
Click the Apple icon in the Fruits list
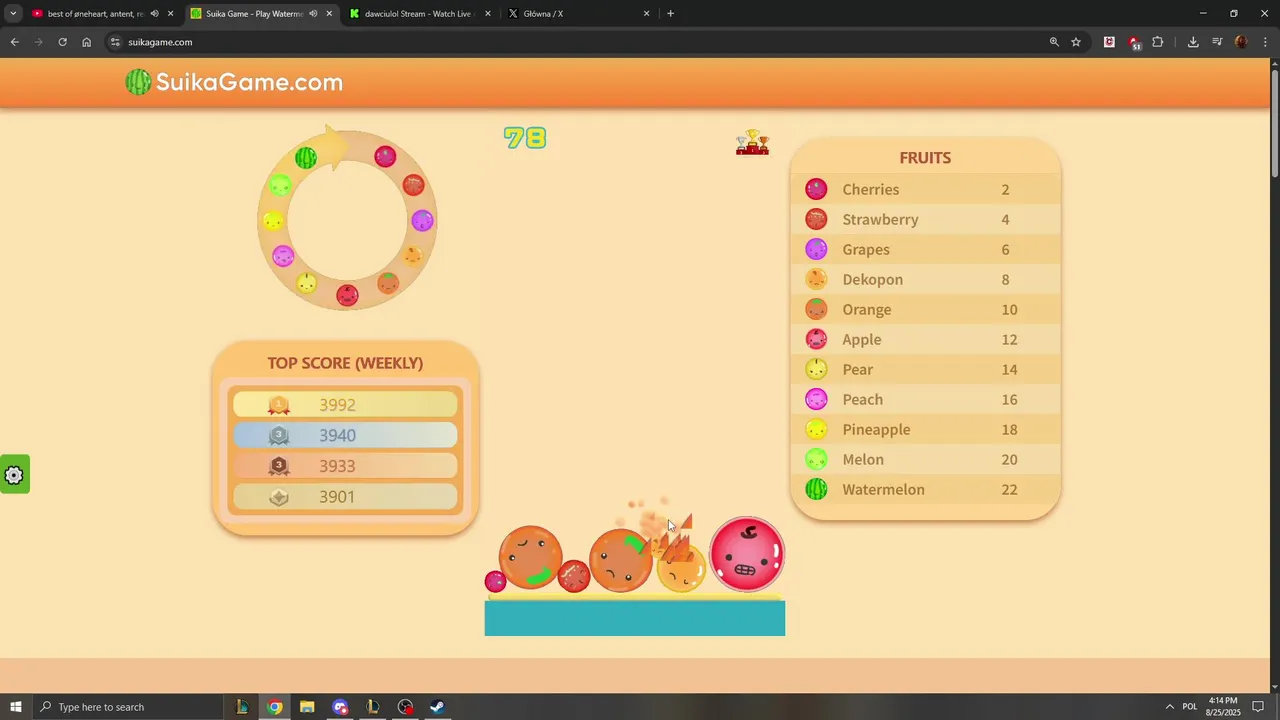pos(816,339)
